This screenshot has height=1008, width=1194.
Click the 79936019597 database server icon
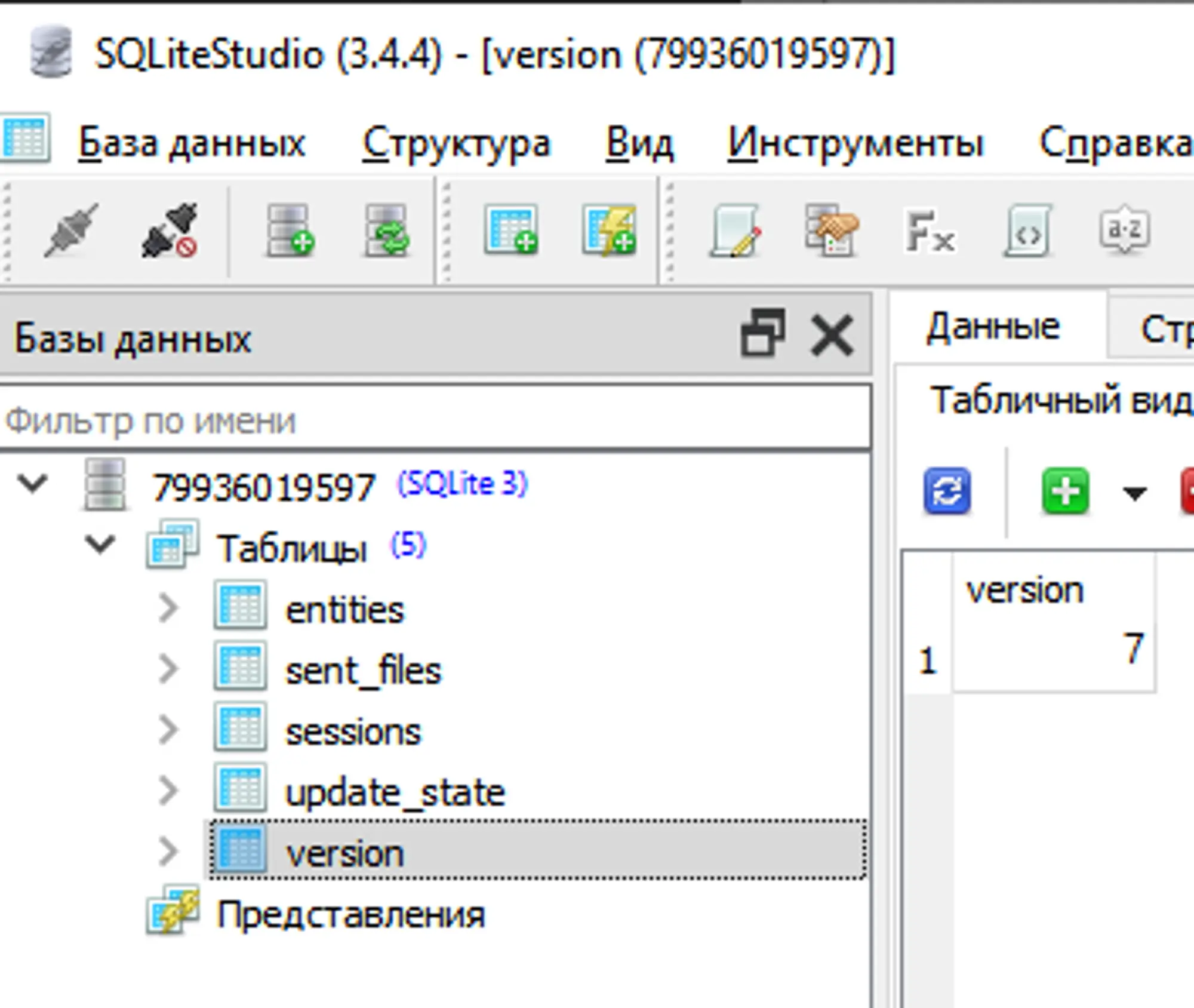104,485
